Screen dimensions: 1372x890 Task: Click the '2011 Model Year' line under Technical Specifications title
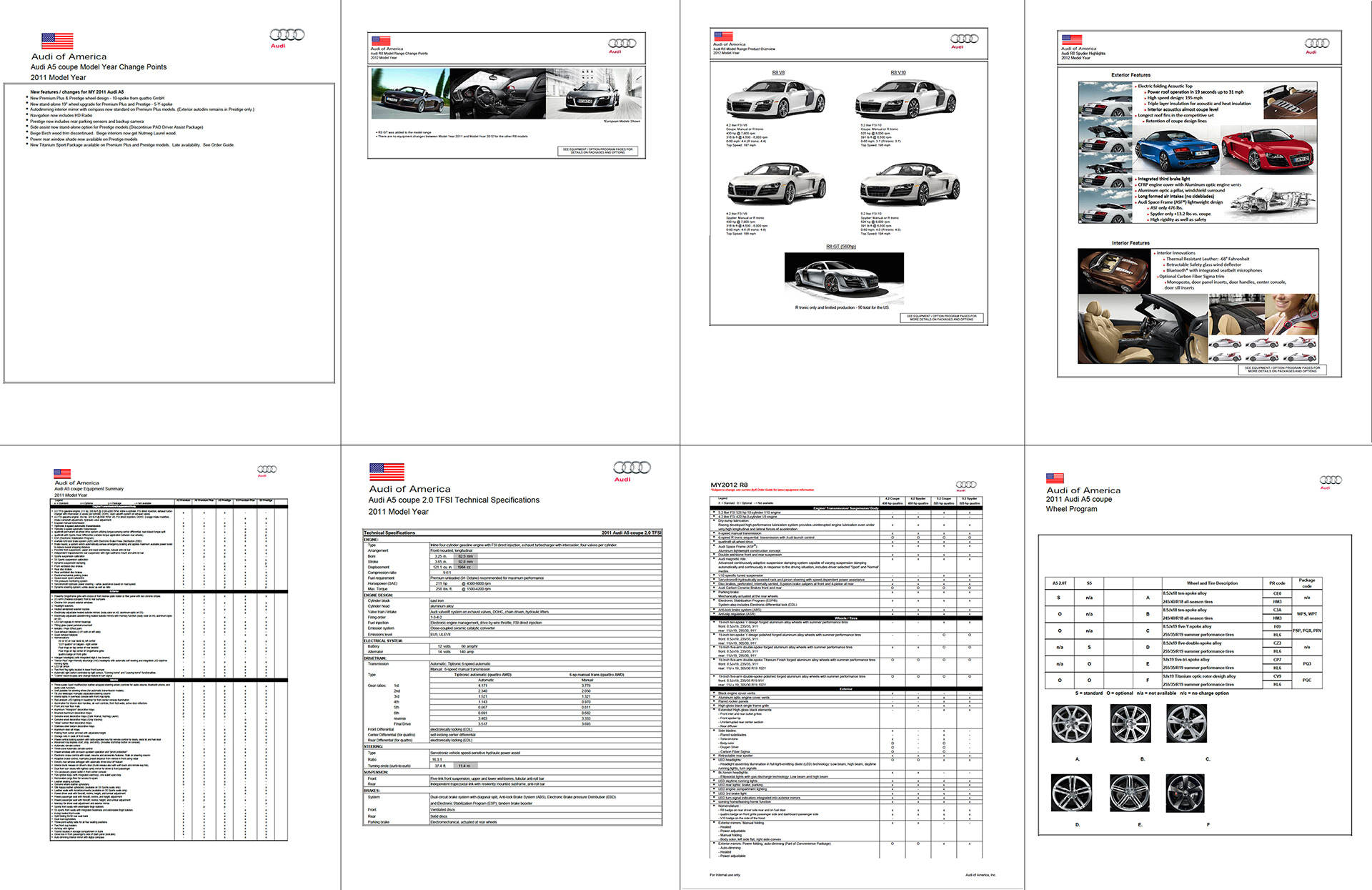[398, 512]
